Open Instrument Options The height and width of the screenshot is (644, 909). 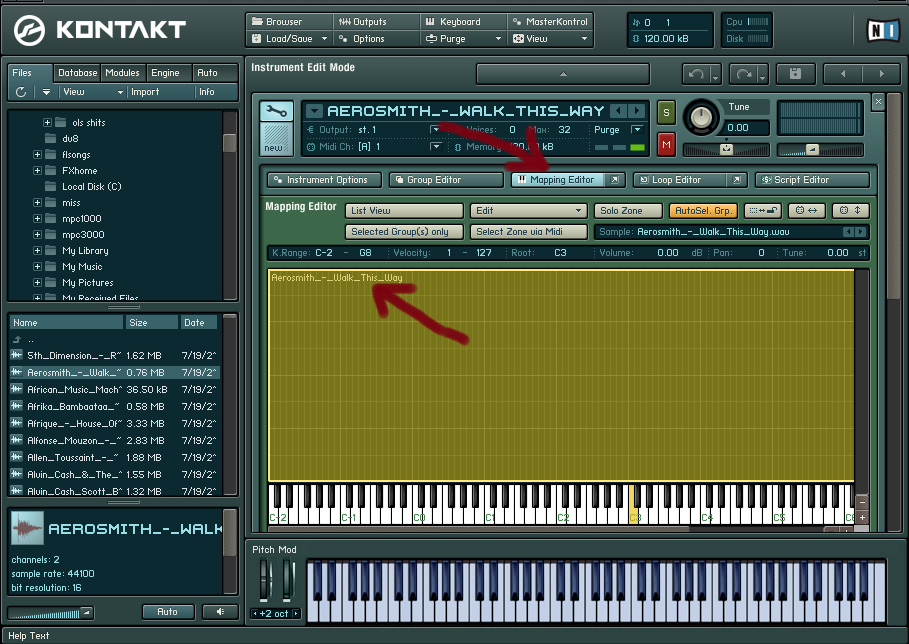[x=324, y=180]
